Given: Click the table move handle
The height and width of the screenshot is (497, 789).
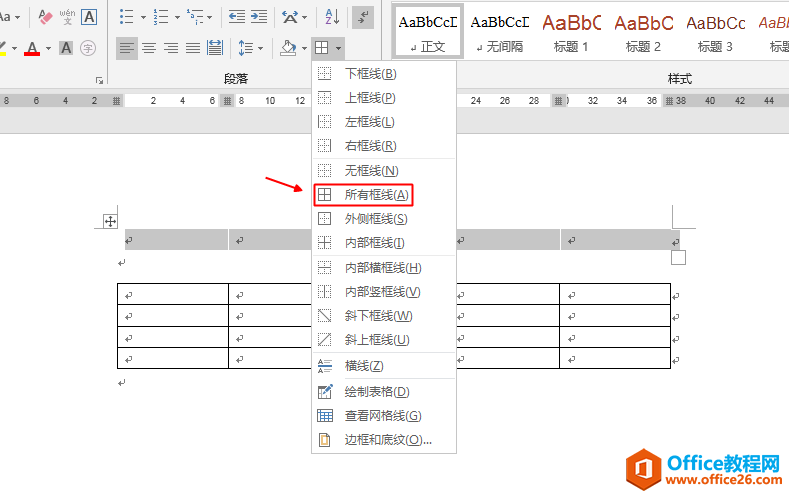Looking at the screenshot, I should 110,221.
